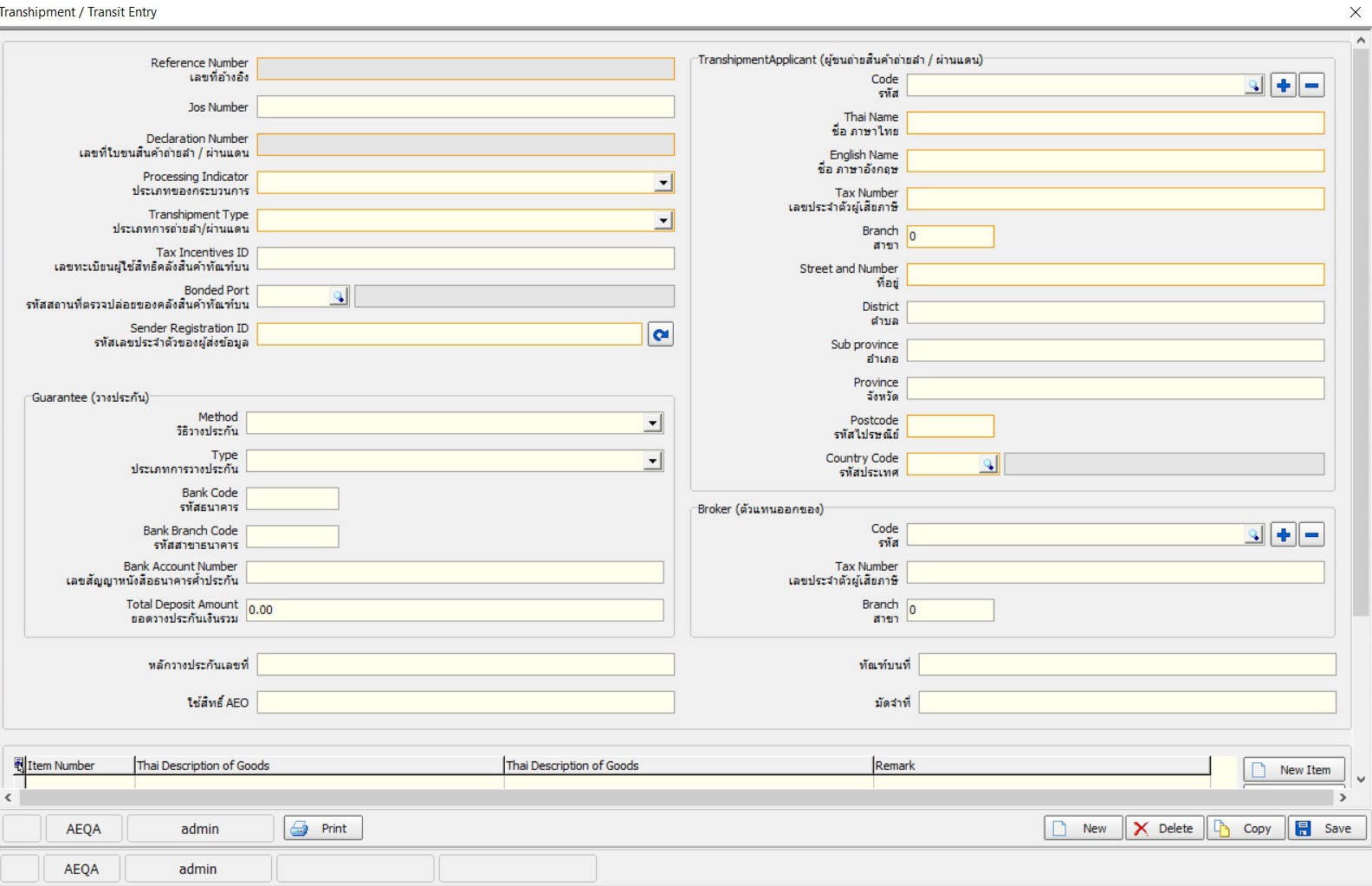The height and width of the screenshot is (886, 1372).
Task: Focus the Applicant Tax Number field
Action: point(1116,199)
